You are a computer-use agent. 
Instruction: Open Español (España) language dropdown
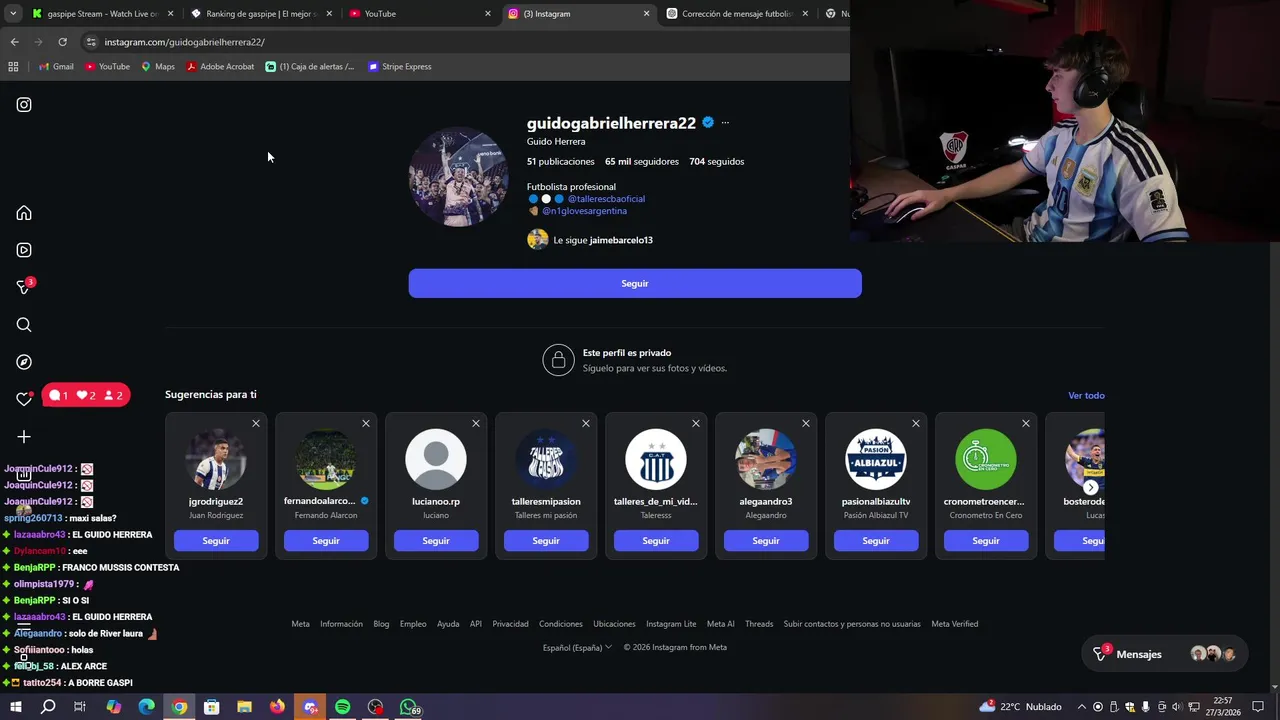click(577, 647)
